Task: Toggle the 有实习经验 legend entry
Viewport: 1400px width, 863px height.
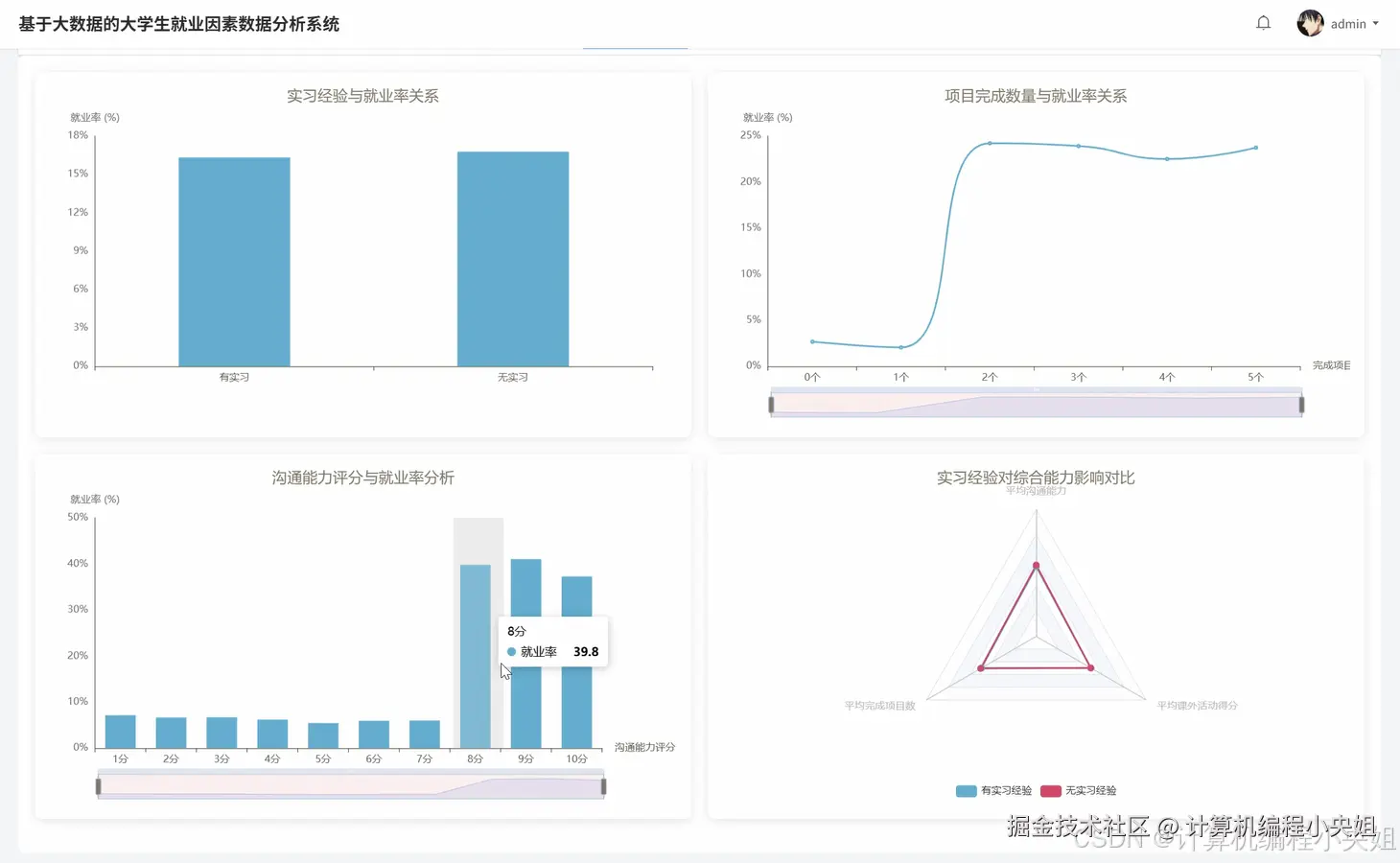Action: pyautogui.click(x=994, y=791)
